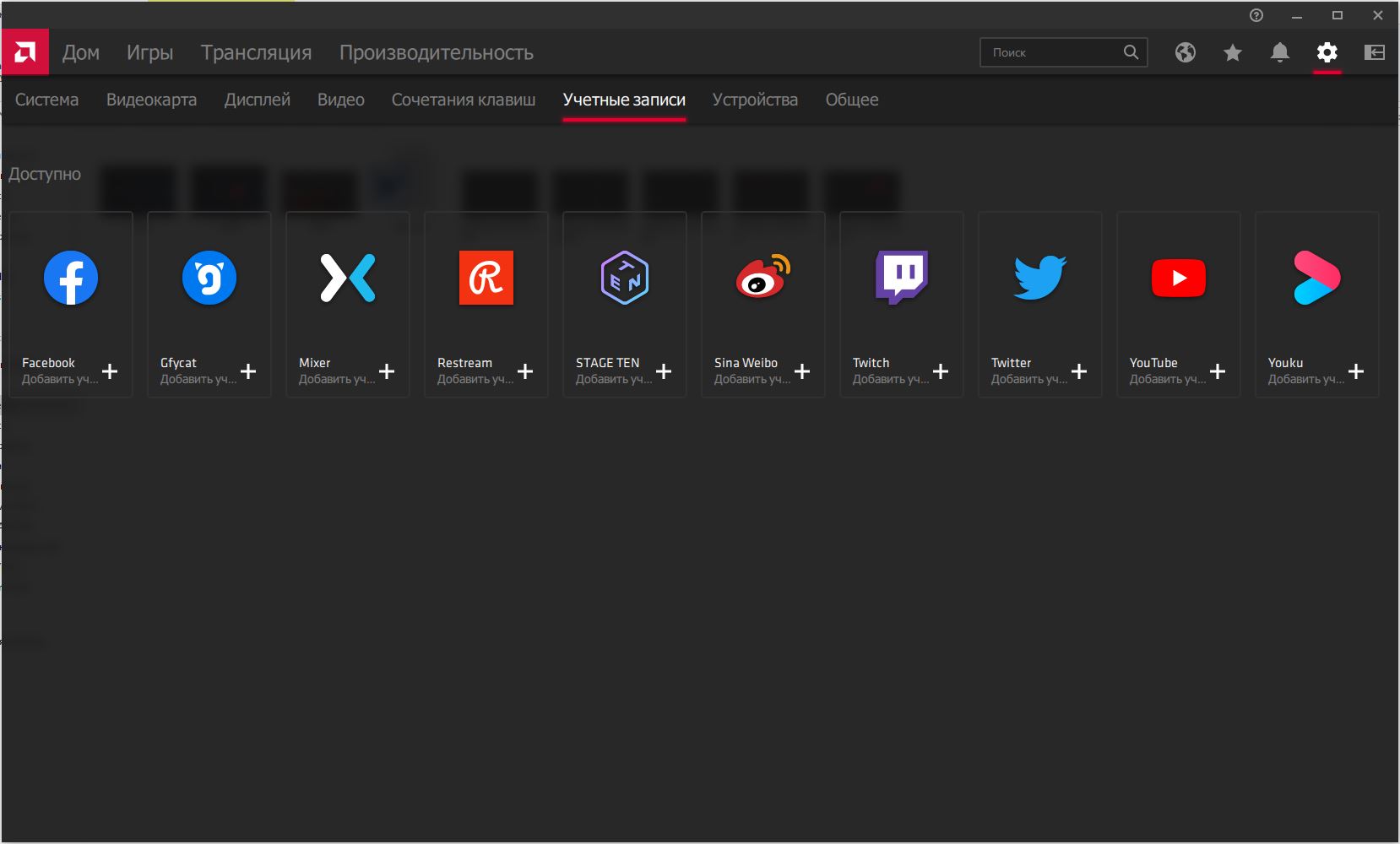Minimize the Radeon Software window
Image resolution: width=1400 pixels, height=844 pixels.
1297,15
